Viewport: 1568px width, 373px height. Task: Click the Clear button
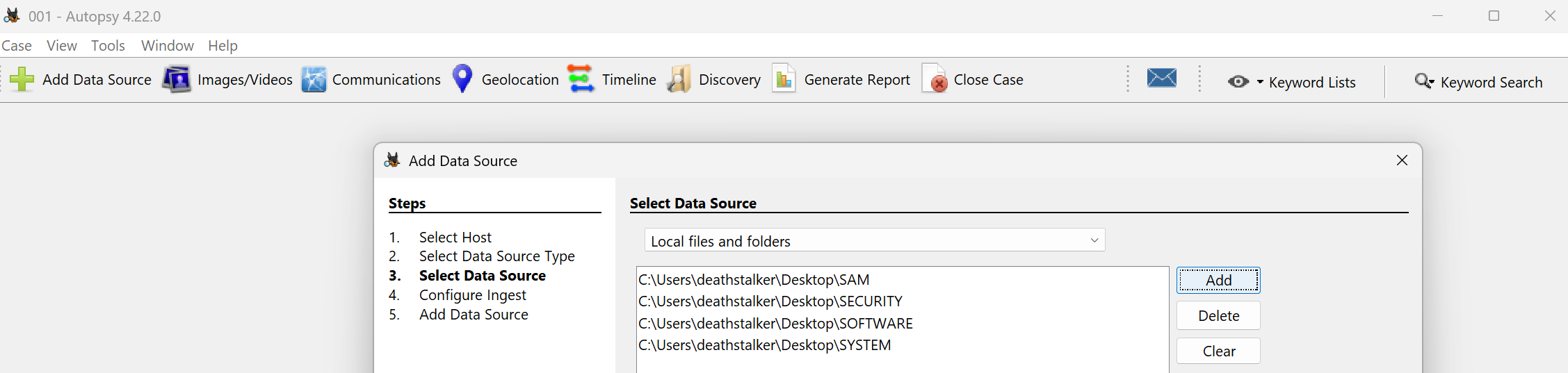[x=1218, y=351]
